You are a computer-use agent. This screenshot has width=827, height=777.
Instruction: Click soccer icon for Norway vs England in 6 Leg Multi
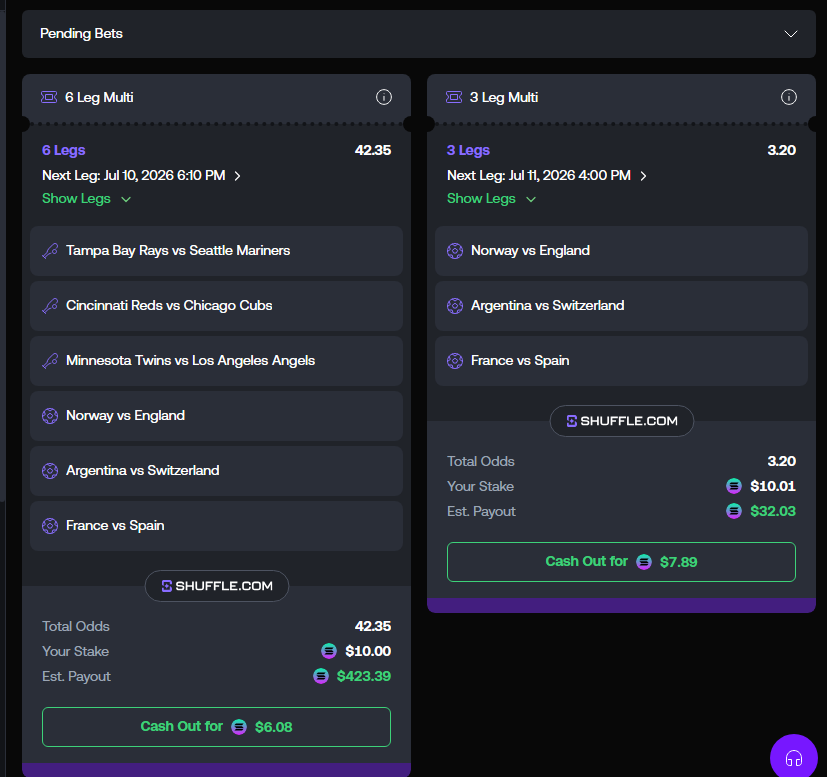[50, 416]
